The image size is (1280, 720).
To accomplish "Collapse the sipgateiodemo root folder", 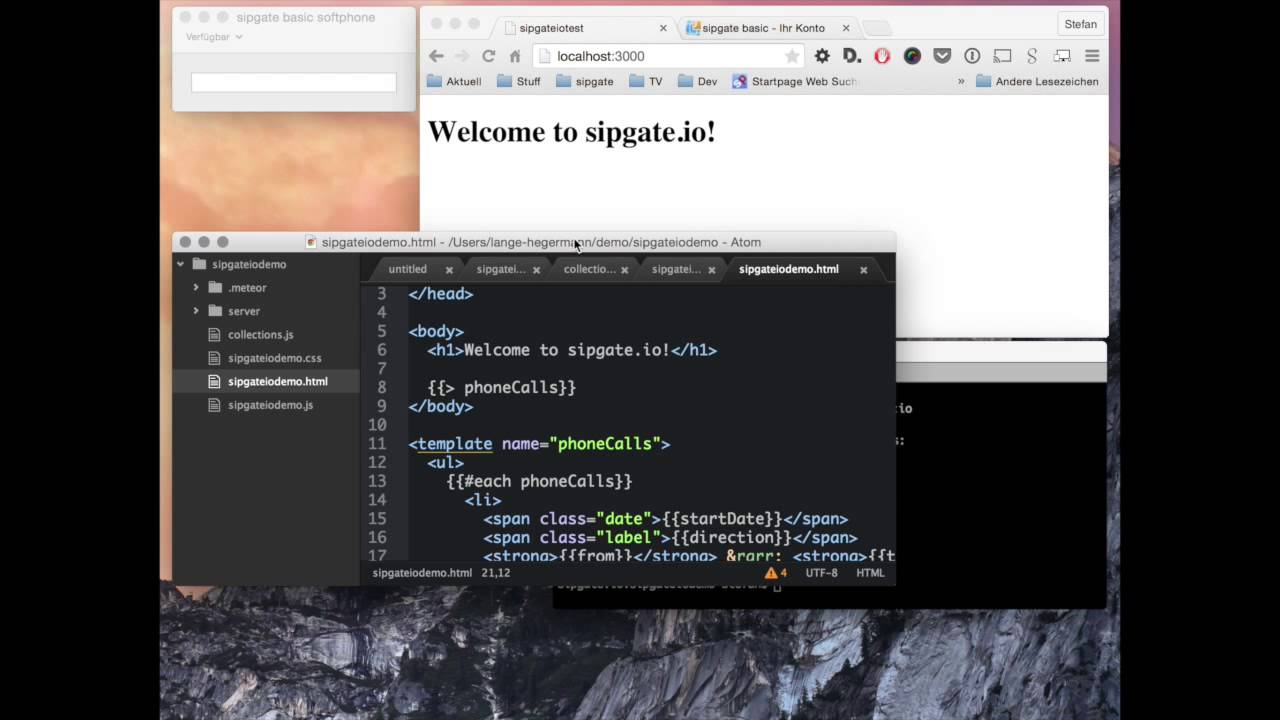I will pos(181,264).
